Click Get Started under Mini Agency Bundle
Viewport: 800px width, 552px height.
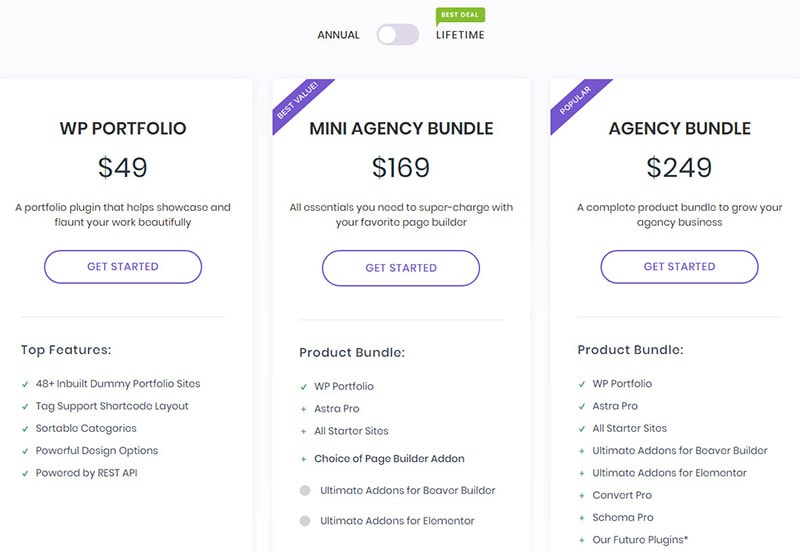(x=401, y=268)
